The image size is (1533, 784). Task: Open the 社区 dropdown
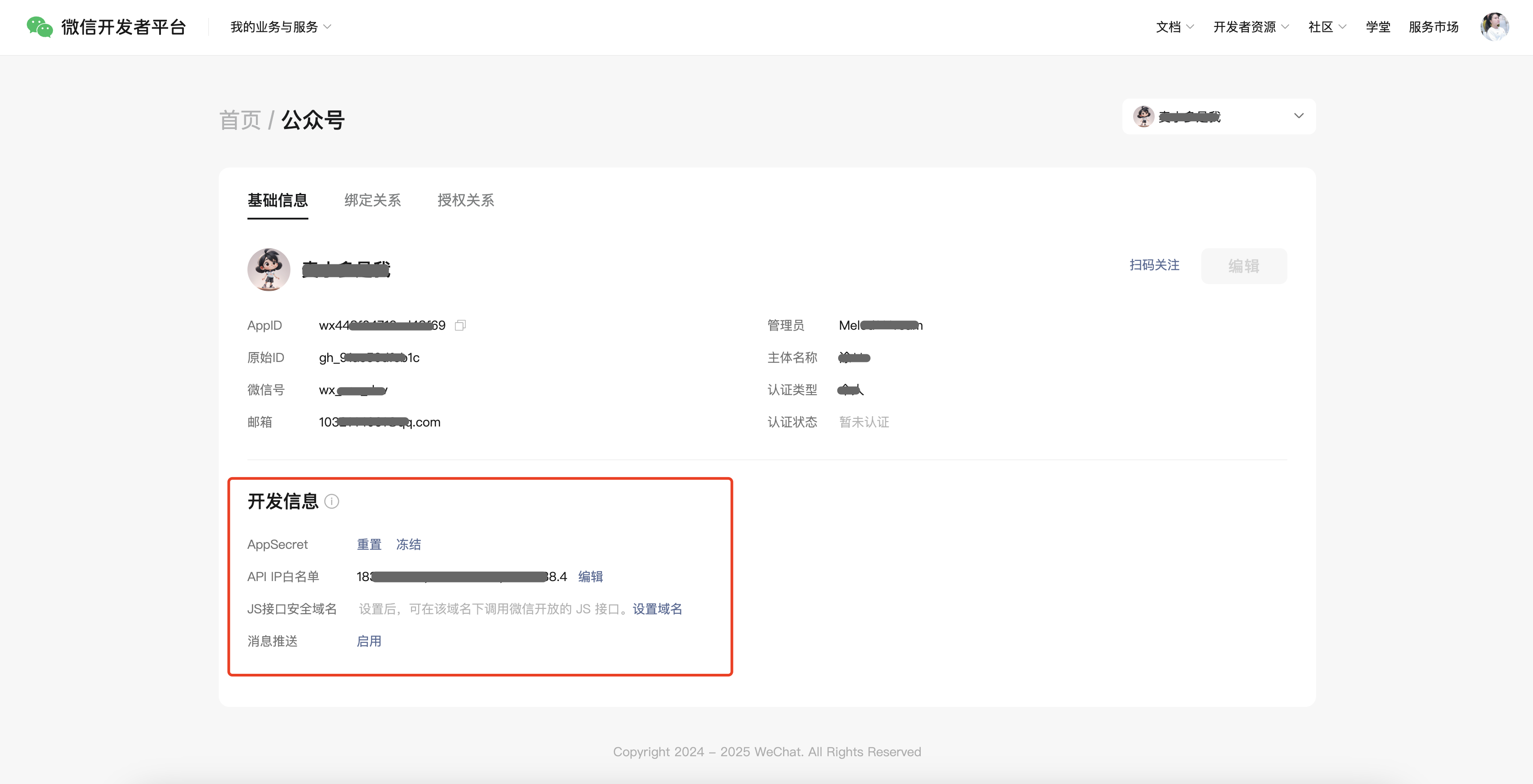[1326, 27]
